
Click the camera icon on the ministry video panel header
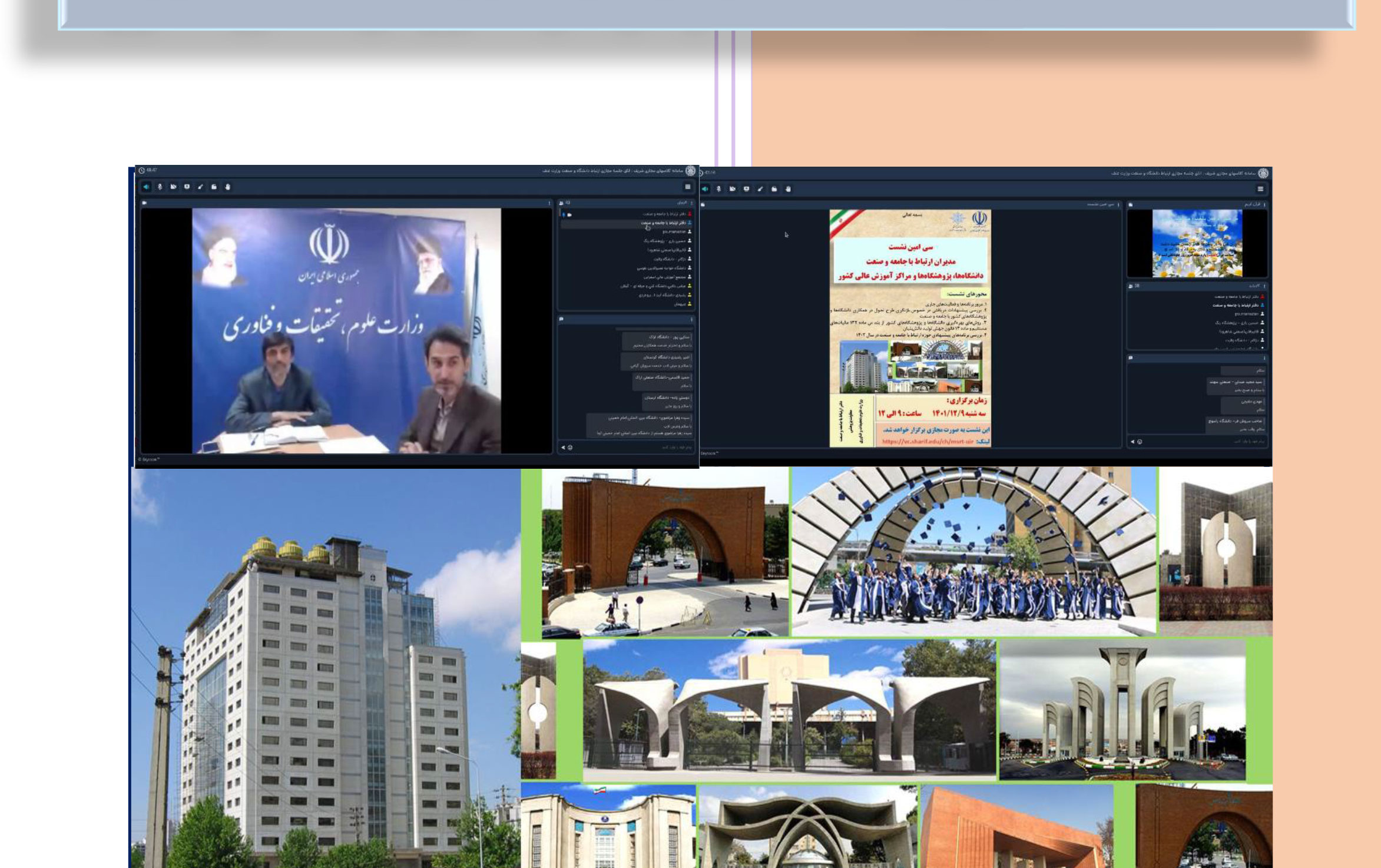144,203
